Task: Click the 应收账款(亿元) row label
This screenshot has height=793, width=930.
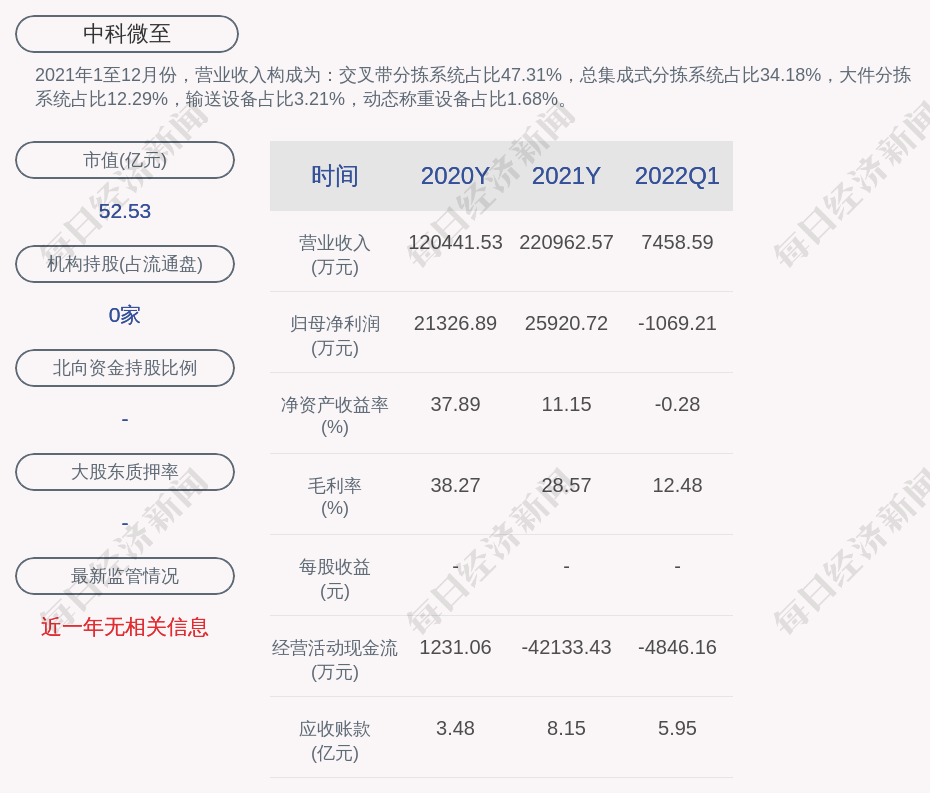Action: [334, 740]
